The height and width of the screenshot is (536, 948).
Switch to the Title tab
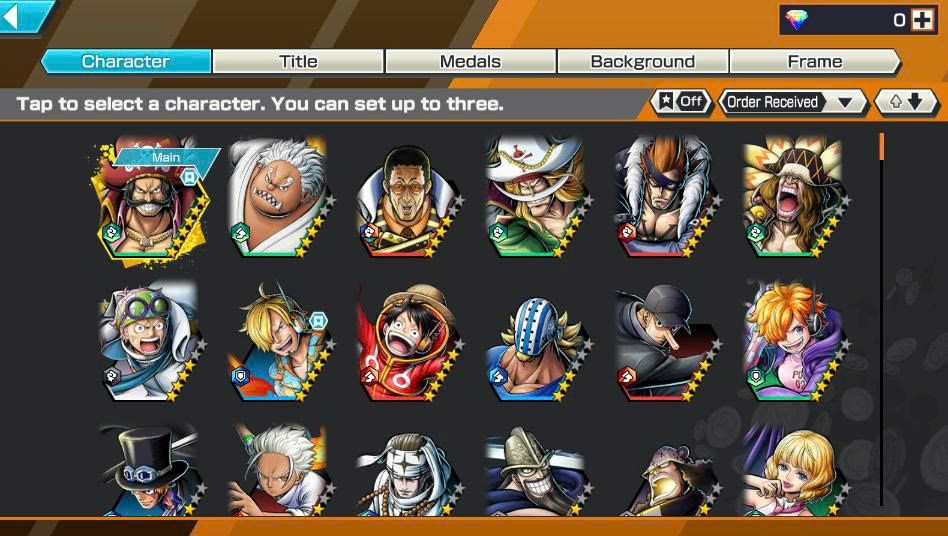298,62
